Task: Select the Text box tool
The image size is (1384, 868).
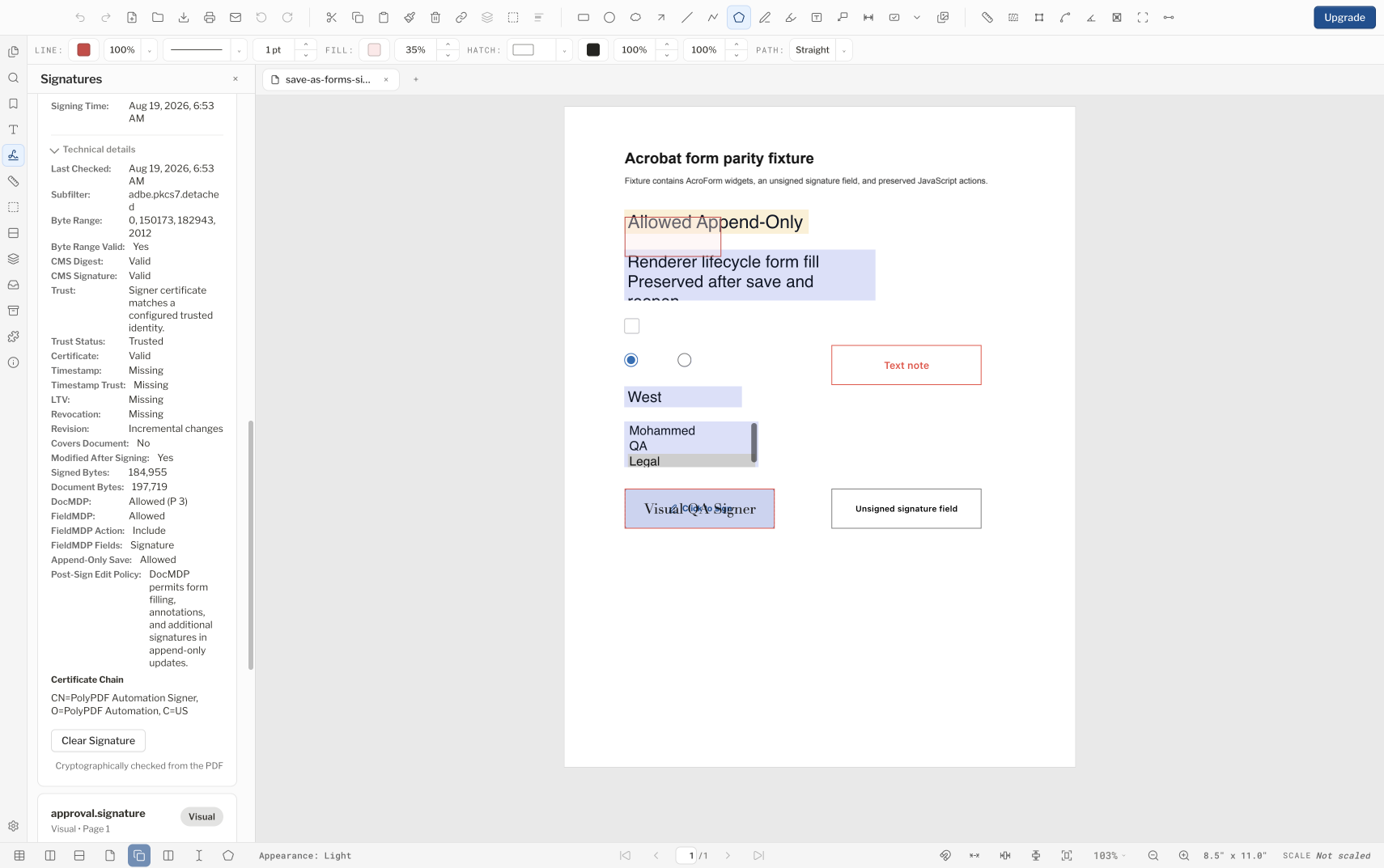Action: [x=816, y=17]
